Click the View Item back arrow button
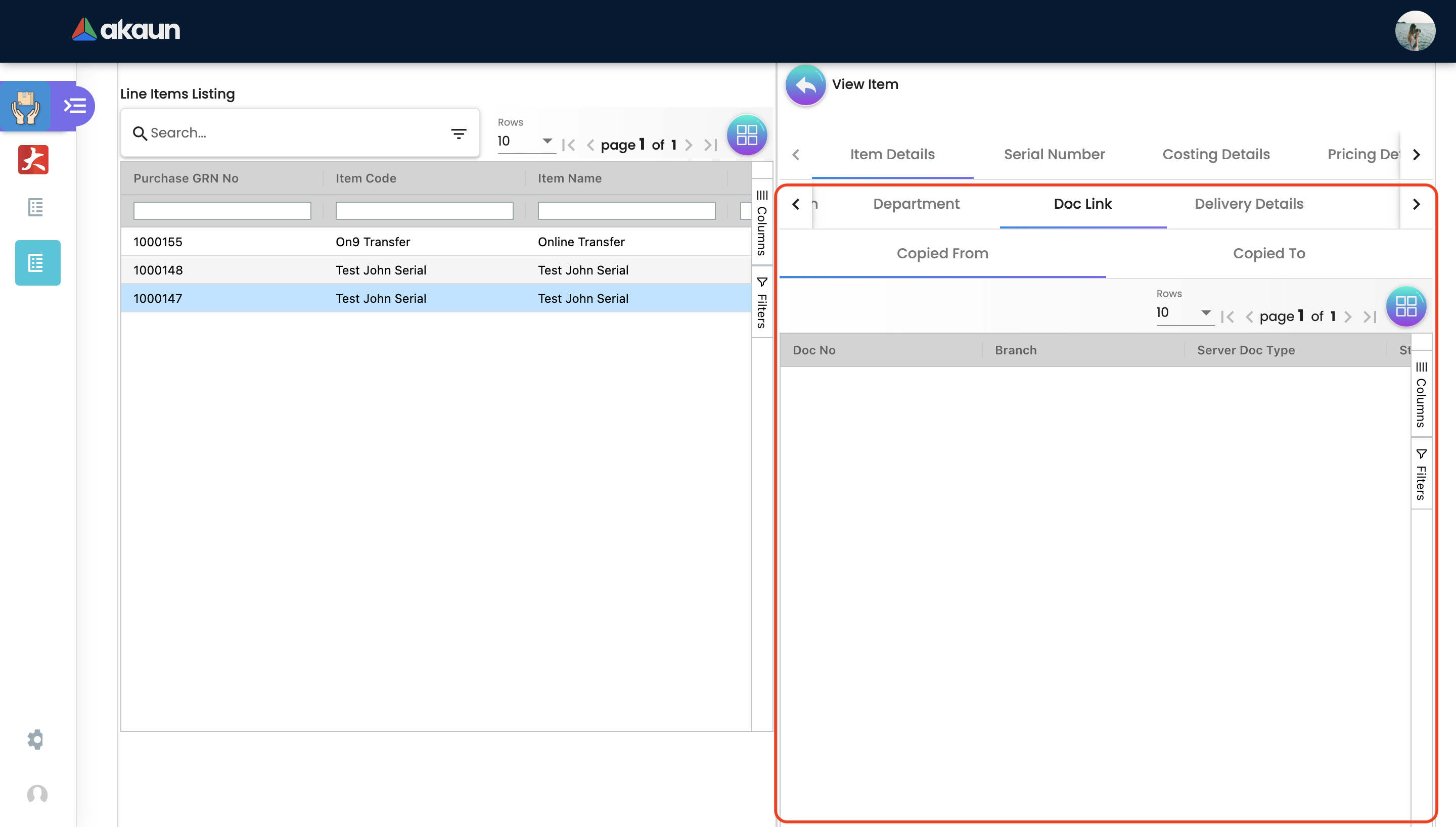 [x=805, y=85]
